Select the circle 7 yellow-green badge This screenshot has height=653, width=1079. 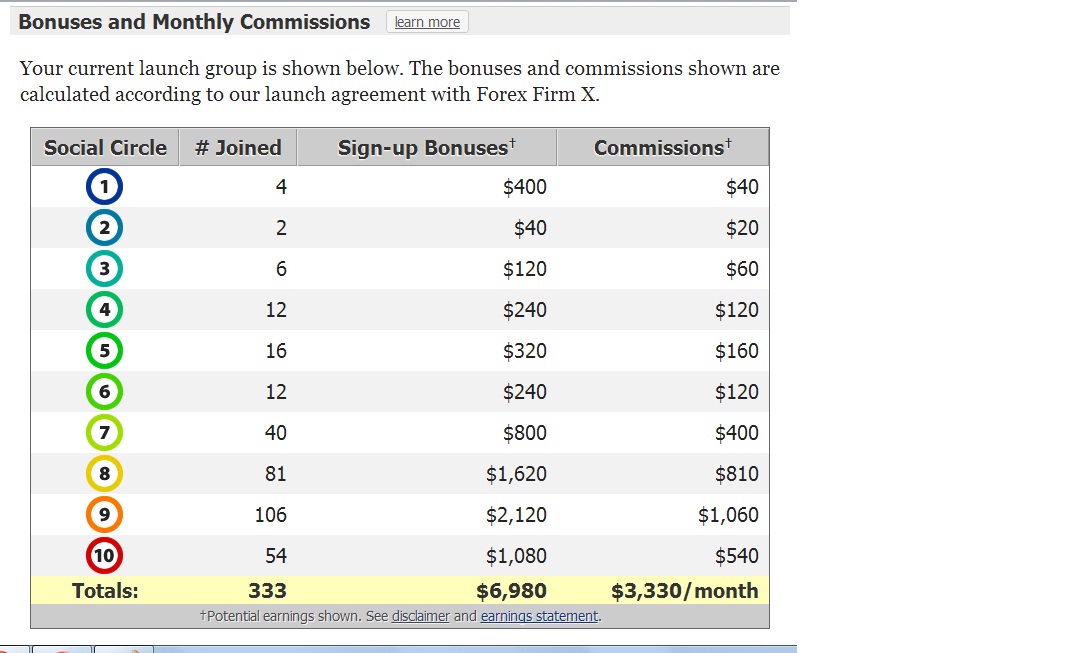click(x=105, y=433)
